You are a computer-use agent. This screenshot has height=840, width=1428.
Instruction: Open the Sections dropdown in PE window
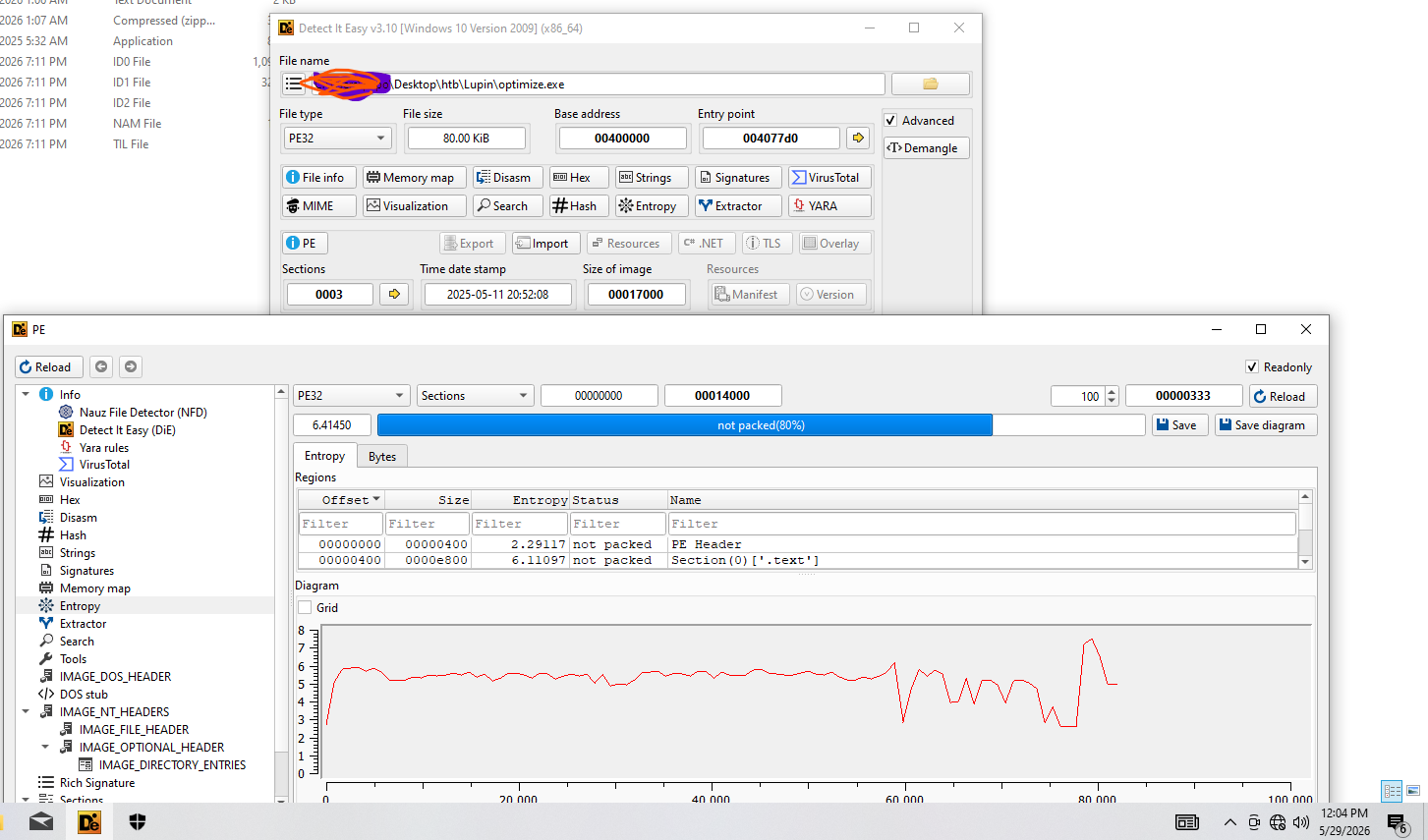tap(476, 396)
